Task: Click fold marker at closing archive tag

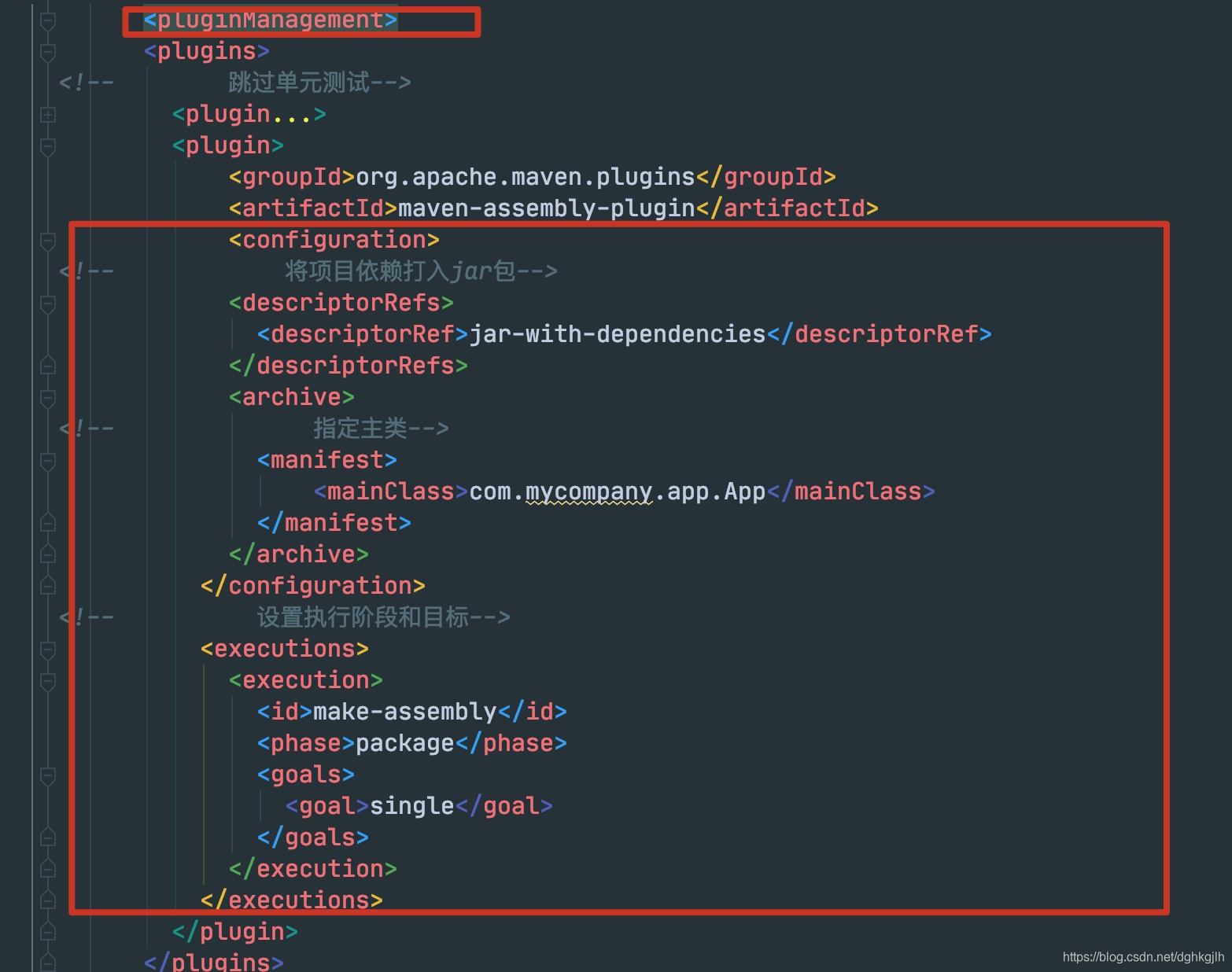Action: point(48,554)
